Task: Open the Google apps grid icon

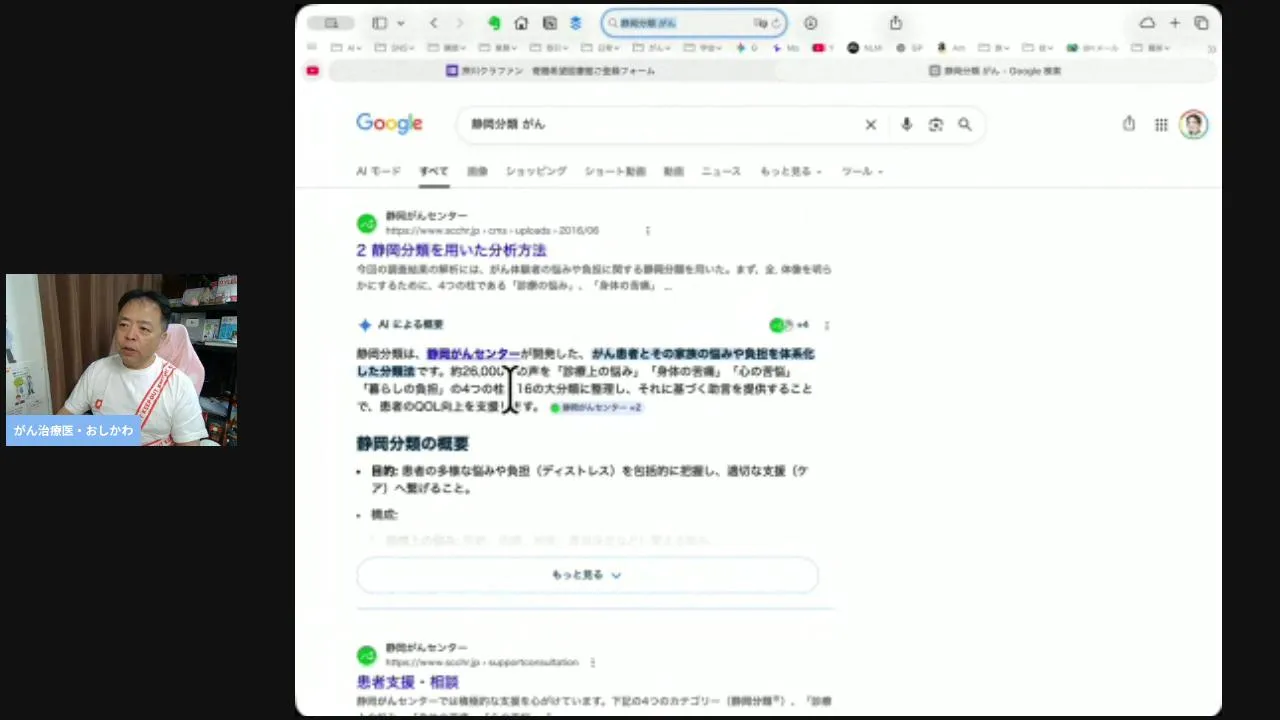Action: (1161, 124)
